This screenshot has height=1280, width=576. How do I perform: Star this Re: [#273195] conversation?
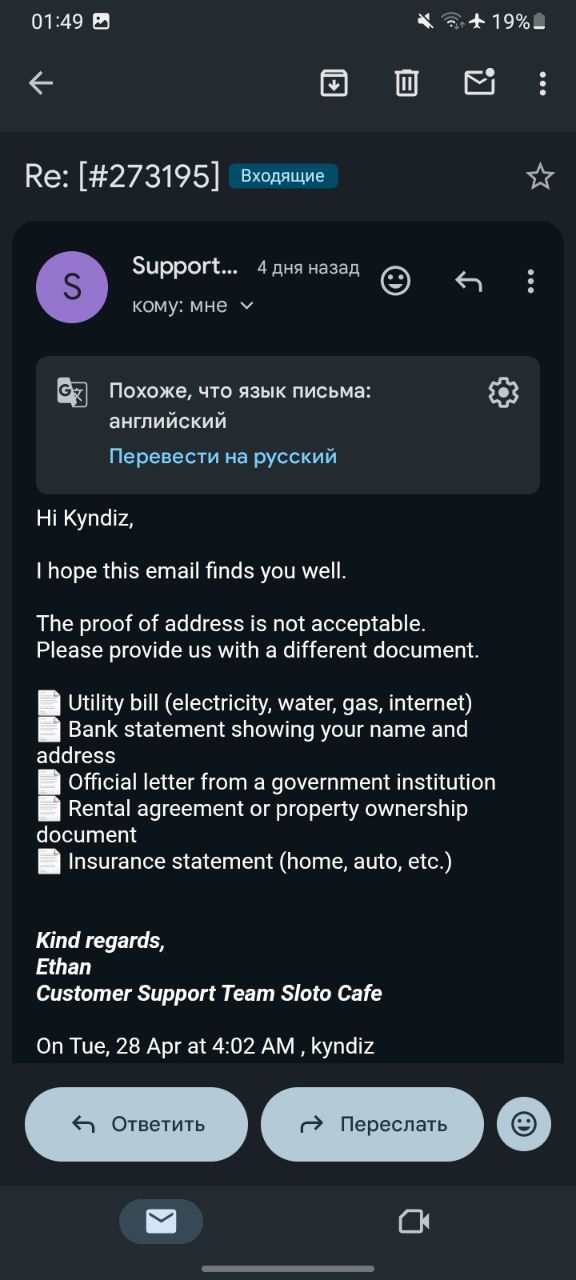pos(540,177)
